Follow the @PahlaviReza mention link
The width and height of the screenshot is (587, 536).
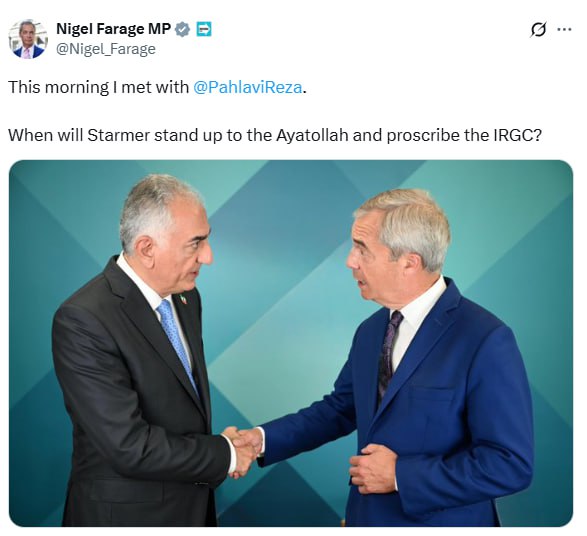click(x=247, y=87)
